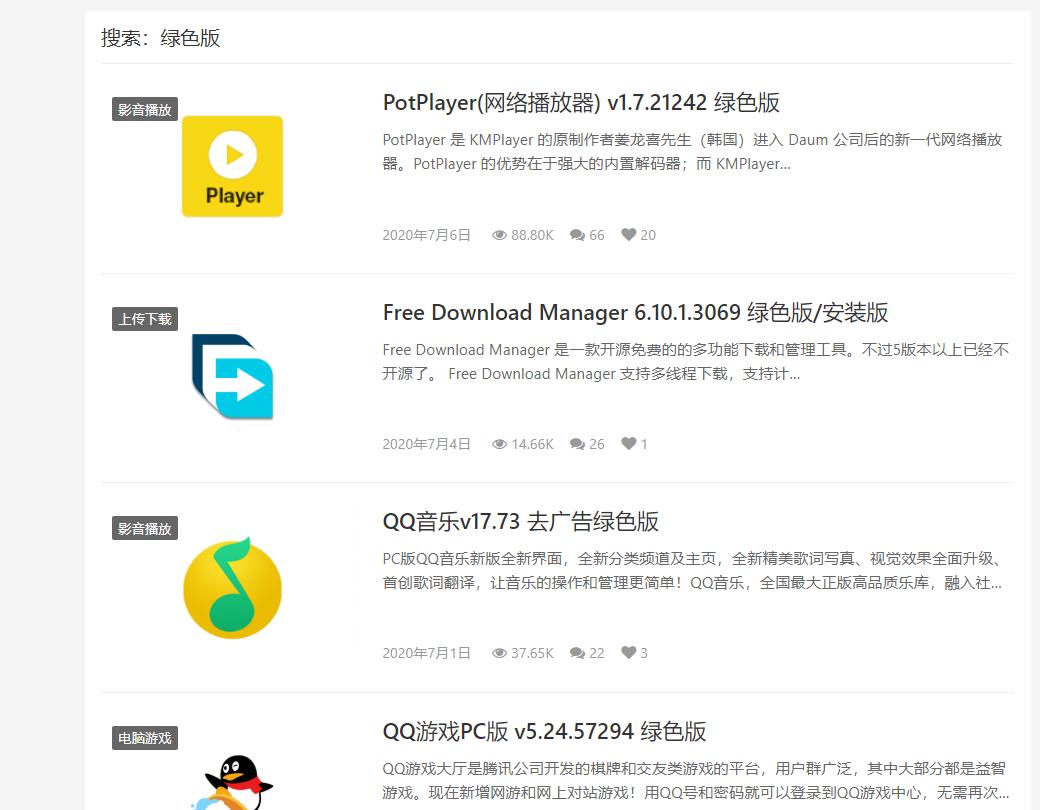Click the comment icon showing 66 comments
The height and width of the screenshot is (810, 1040).
click(x=575, y=234)
